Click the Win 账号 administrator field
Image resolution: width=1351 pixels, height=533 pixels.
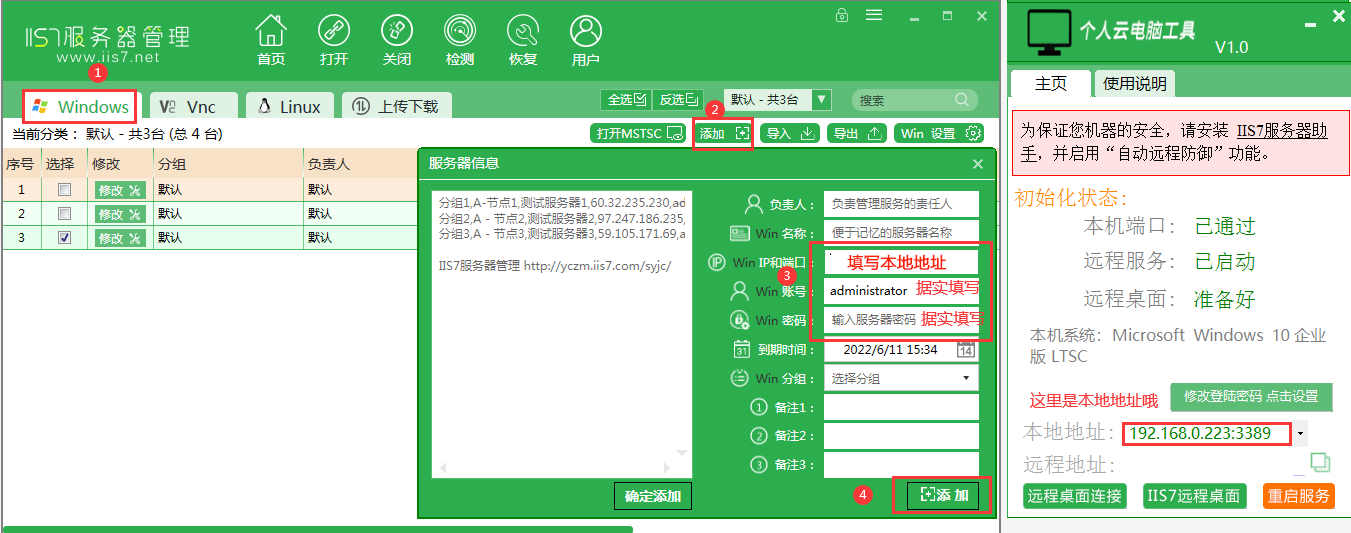pos(901,290)
